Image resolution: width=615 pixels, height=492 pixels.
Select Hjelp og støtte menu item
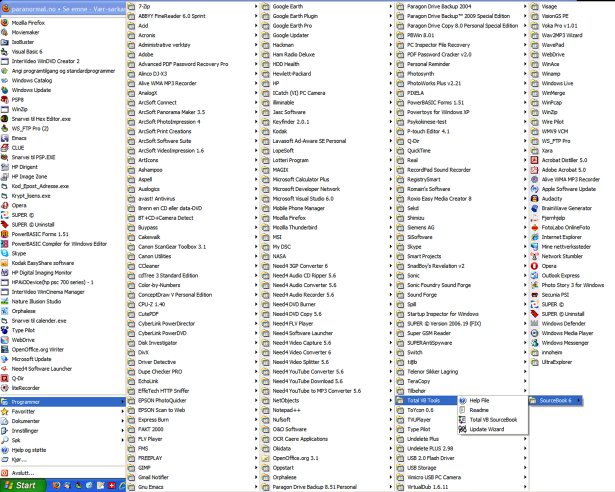pyautogui.click(x=63, y=450)
